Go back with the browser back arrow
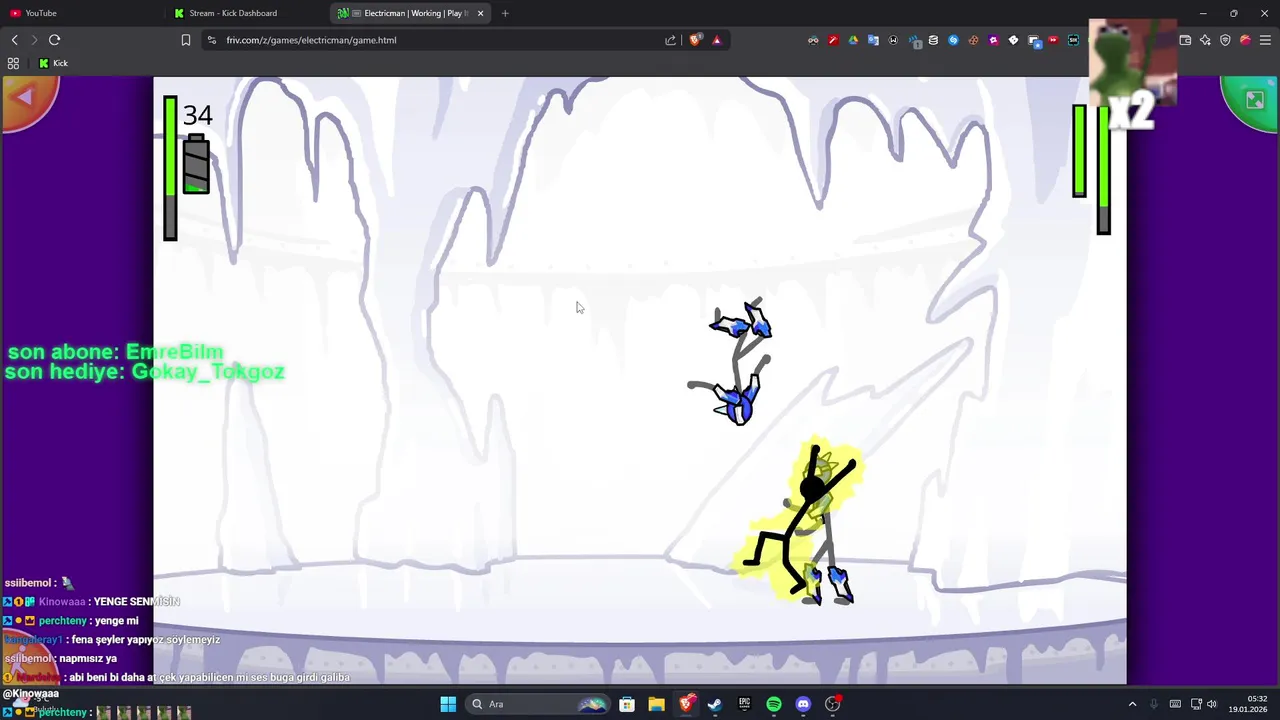This screenshot has height=720, width=1280. click(14, 40)
